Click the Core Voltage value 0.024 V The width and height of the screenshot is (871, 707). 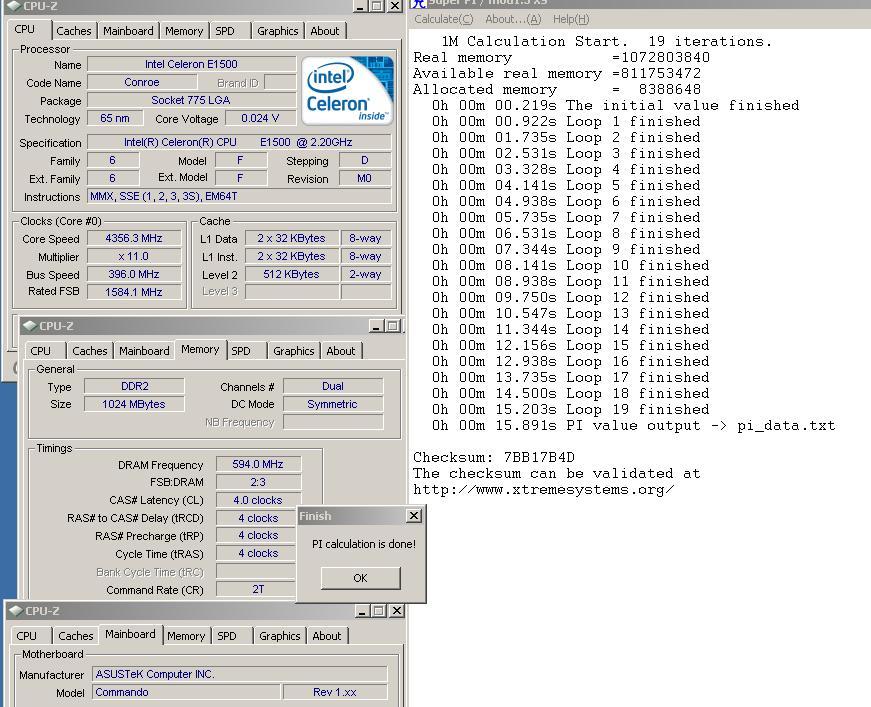coord(260,118)
